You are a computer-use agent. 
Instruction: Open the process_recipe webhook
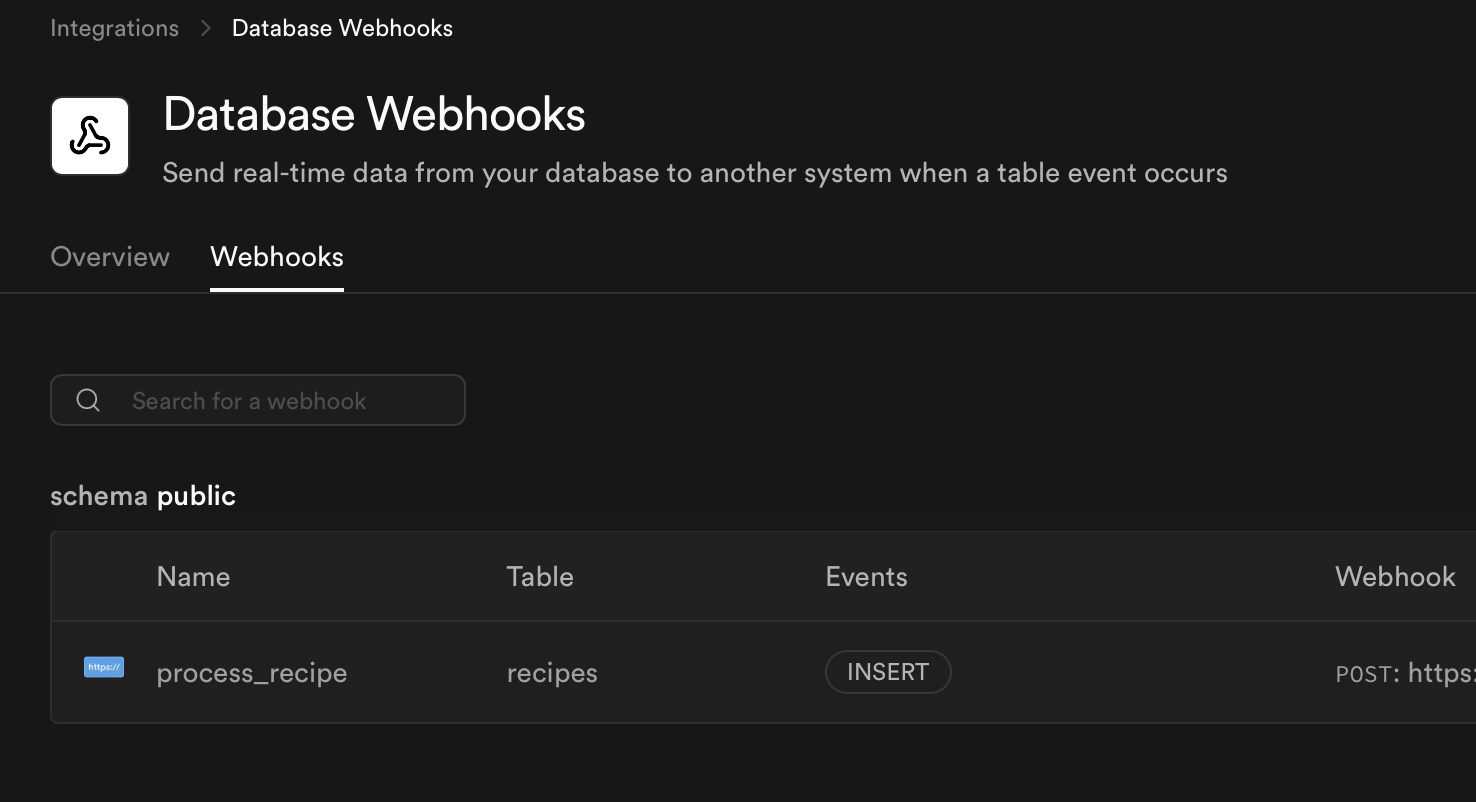(252, 673)
